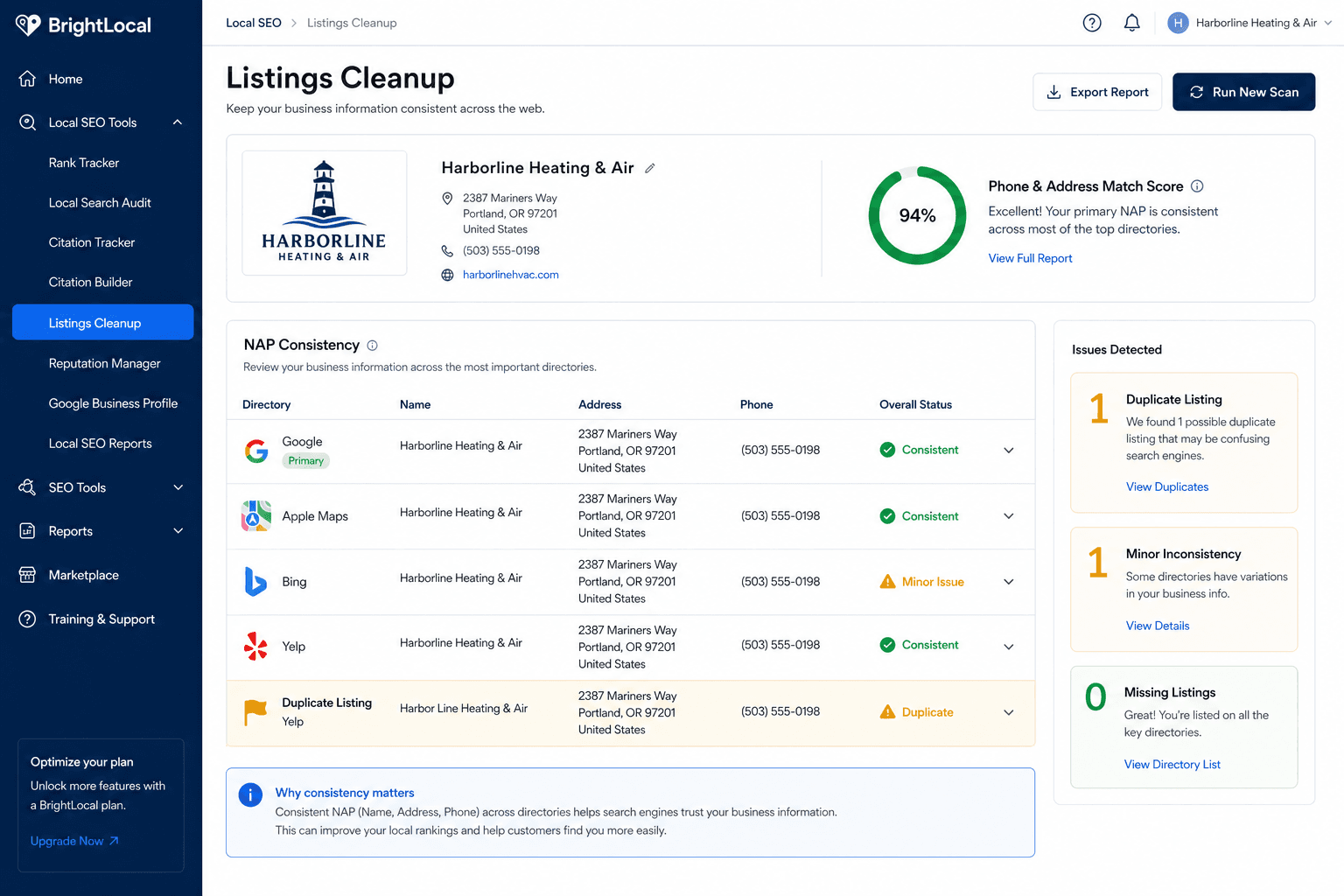
Task: Expand the consistent Yelp row details
Action: point(1009,647)
